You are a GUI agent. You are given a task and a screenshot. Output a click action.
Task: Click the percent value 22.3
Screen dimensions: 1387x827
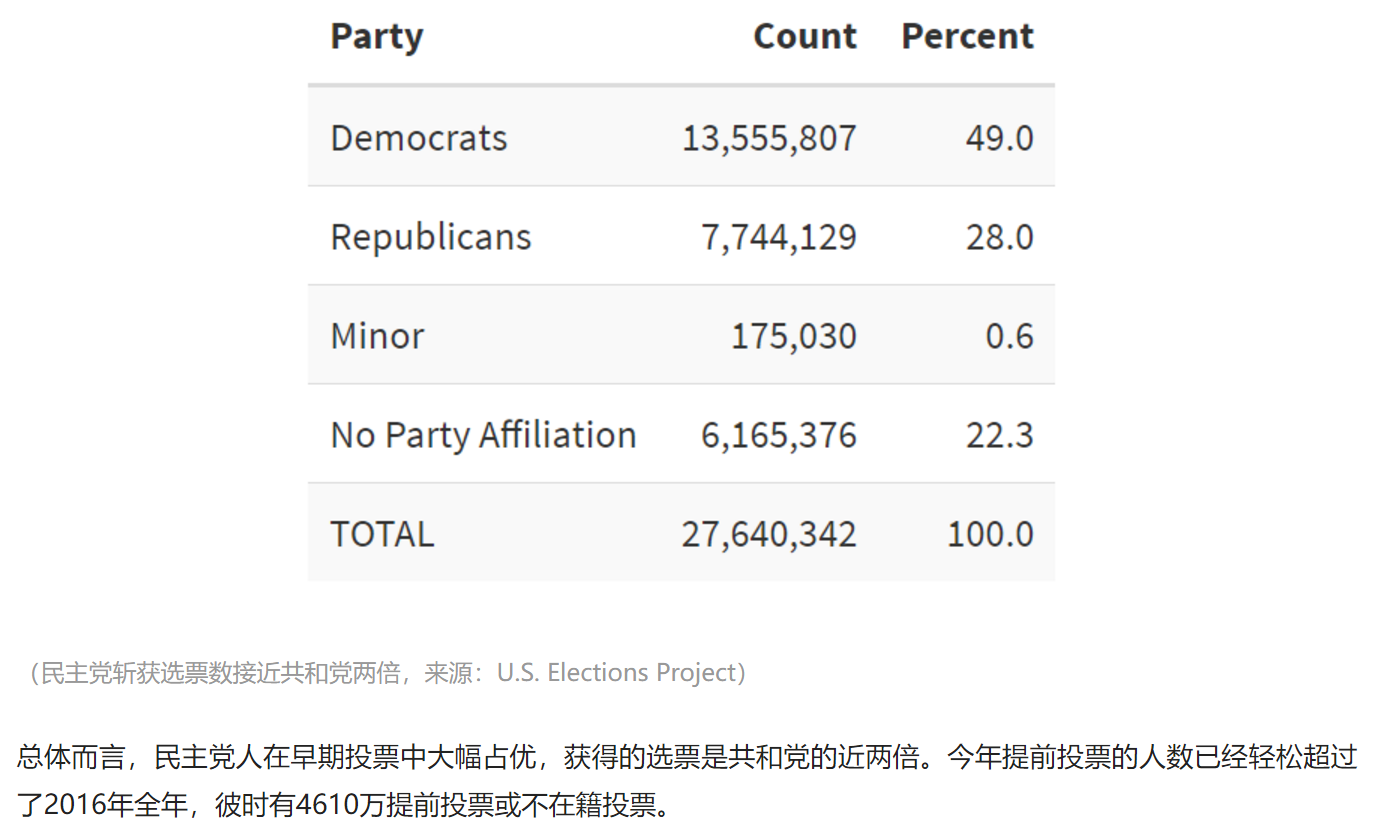click(999, 435)
